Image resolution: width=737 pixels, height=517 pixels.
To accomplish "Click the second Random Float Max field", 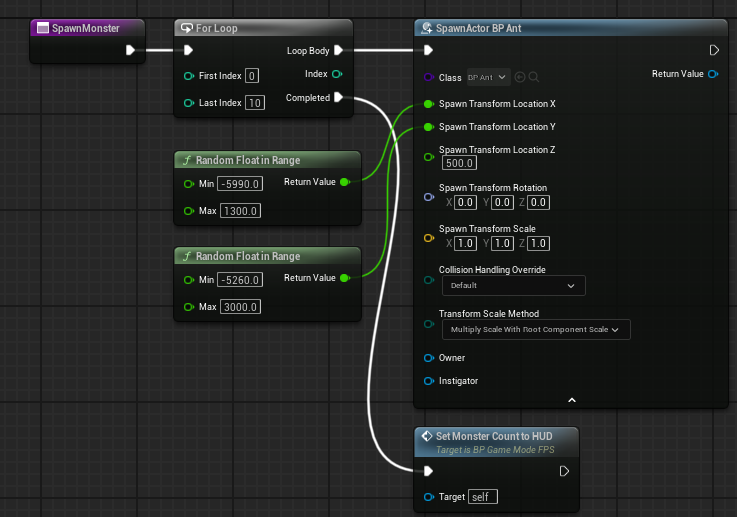I will coord(240,307).
